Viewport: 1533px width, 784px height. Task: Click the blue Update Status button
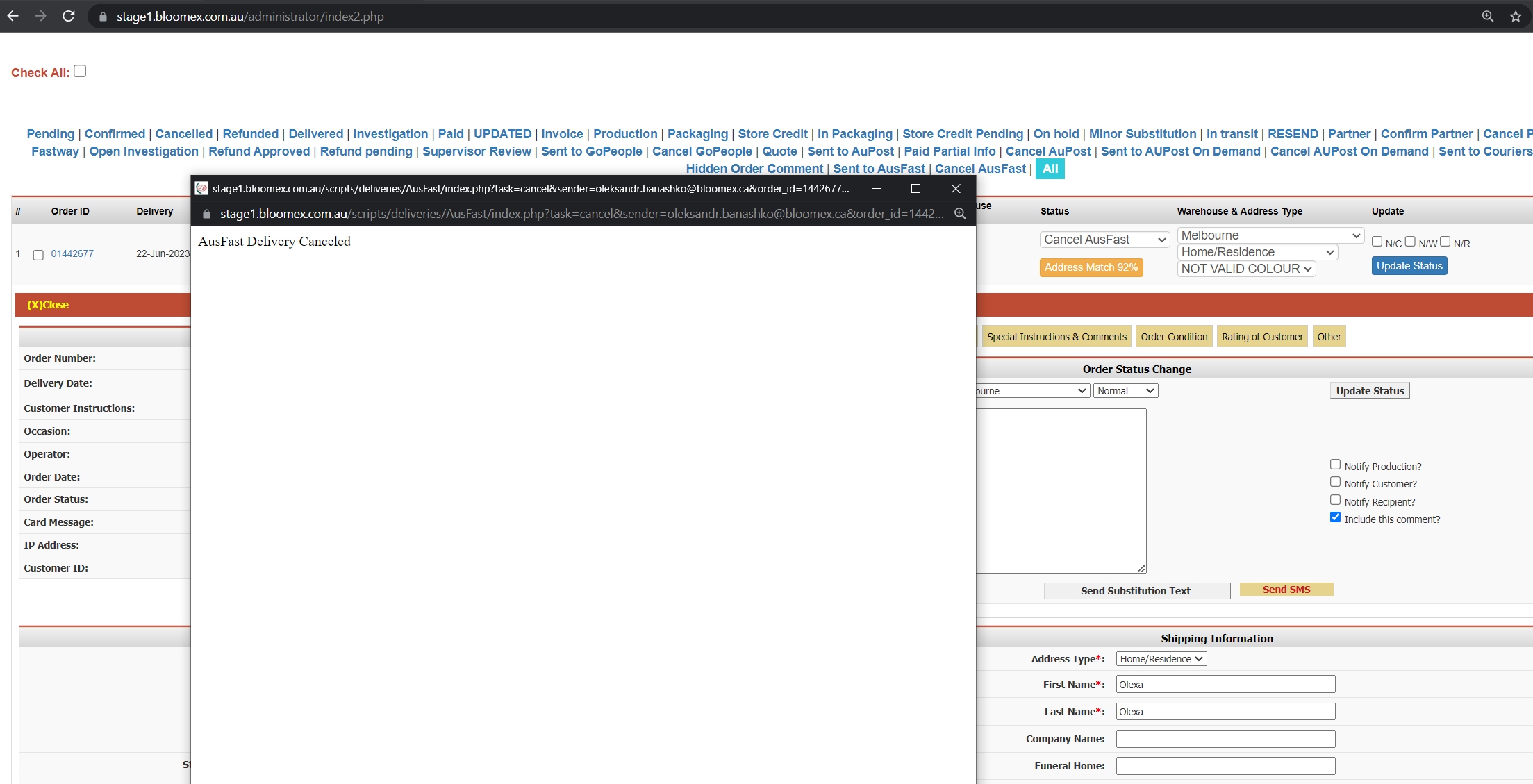(x=1409, y=266)
